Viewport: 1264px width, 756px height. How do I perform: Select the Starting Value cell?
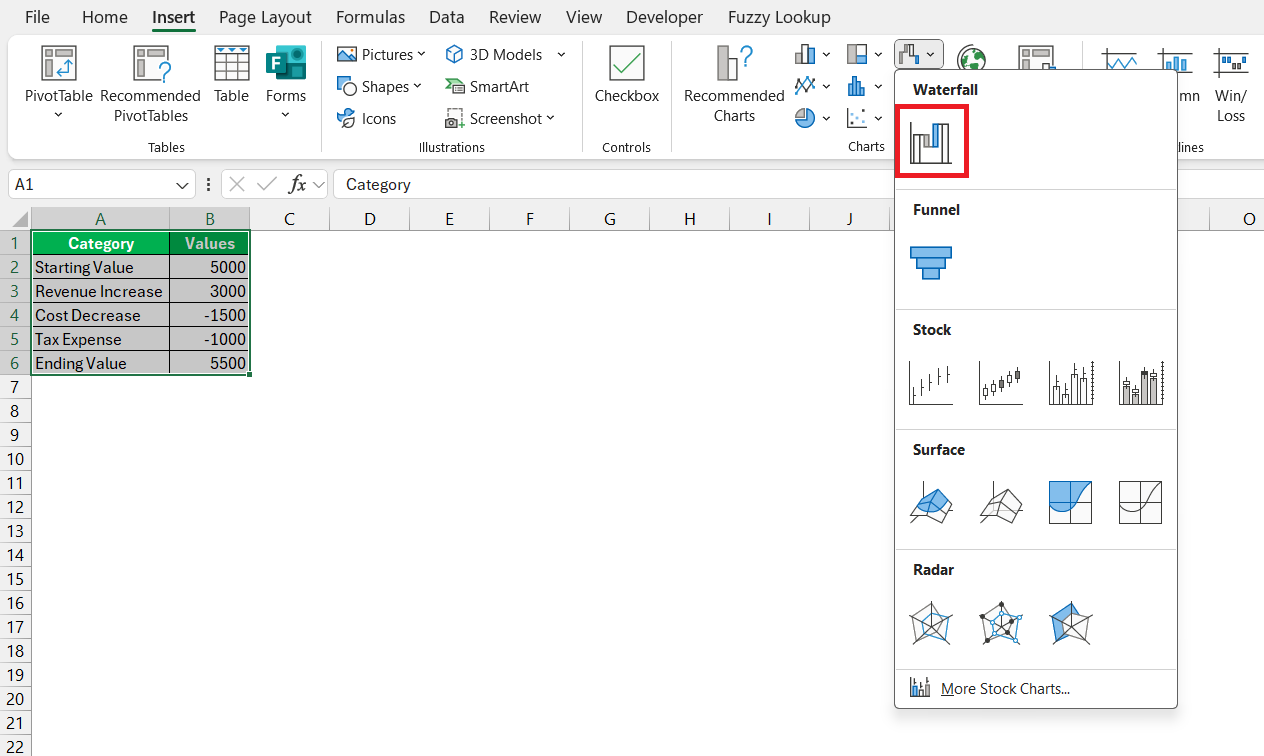pos(101,267)
